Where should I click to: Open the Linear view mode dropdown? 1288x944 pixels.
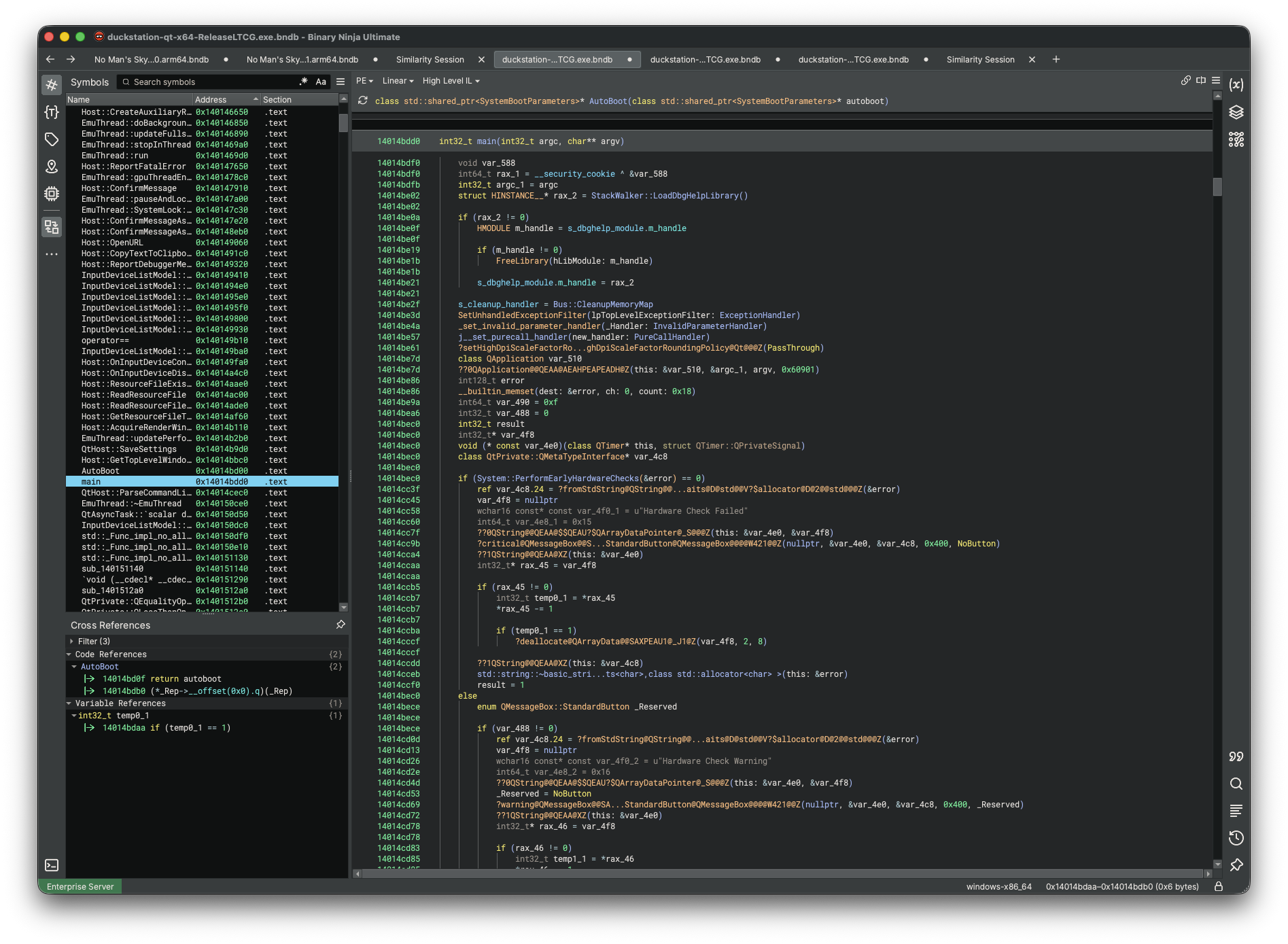pos(398,80)
